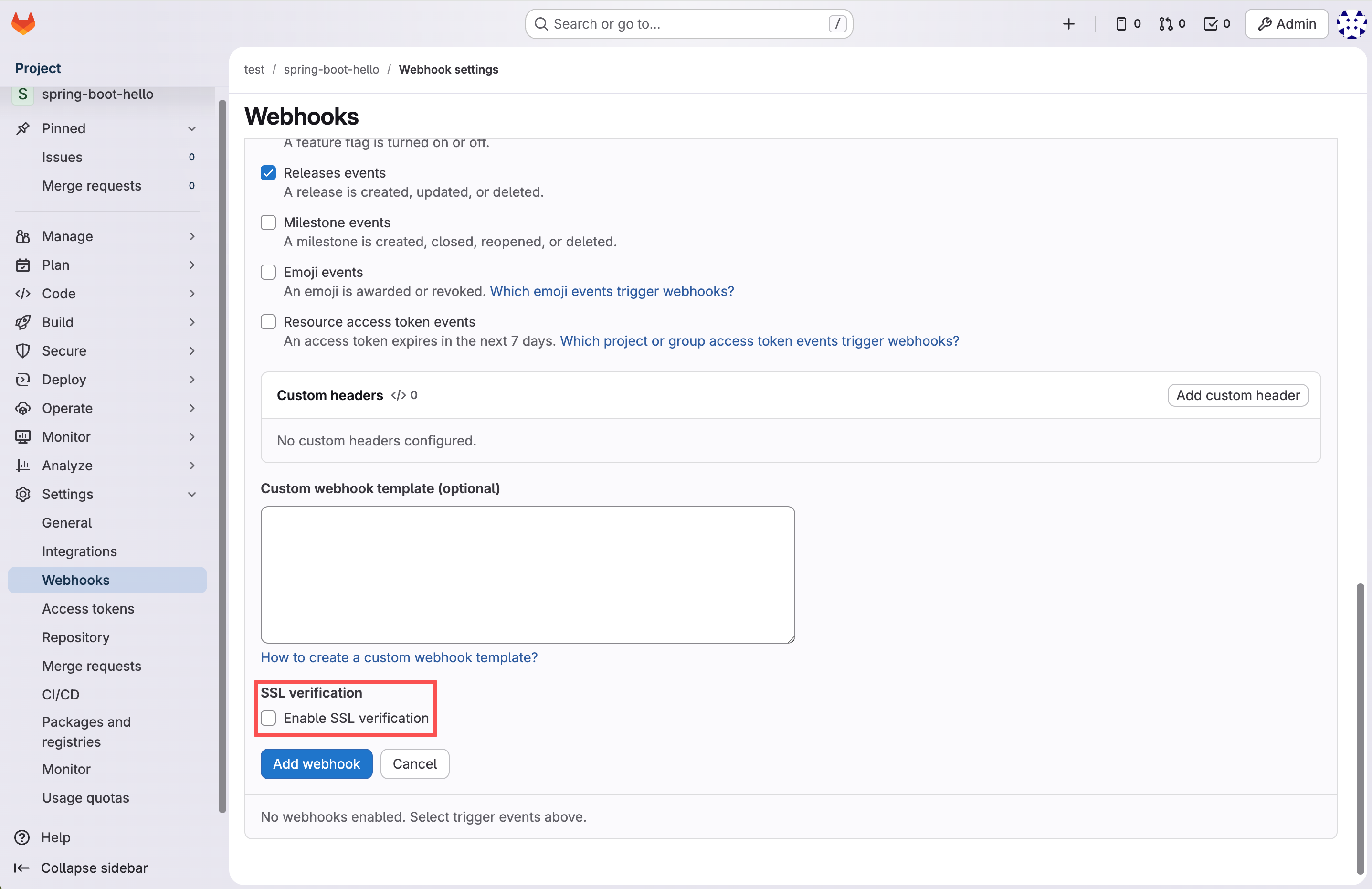Click Collapse sidebar icon

tap(22, 868)
